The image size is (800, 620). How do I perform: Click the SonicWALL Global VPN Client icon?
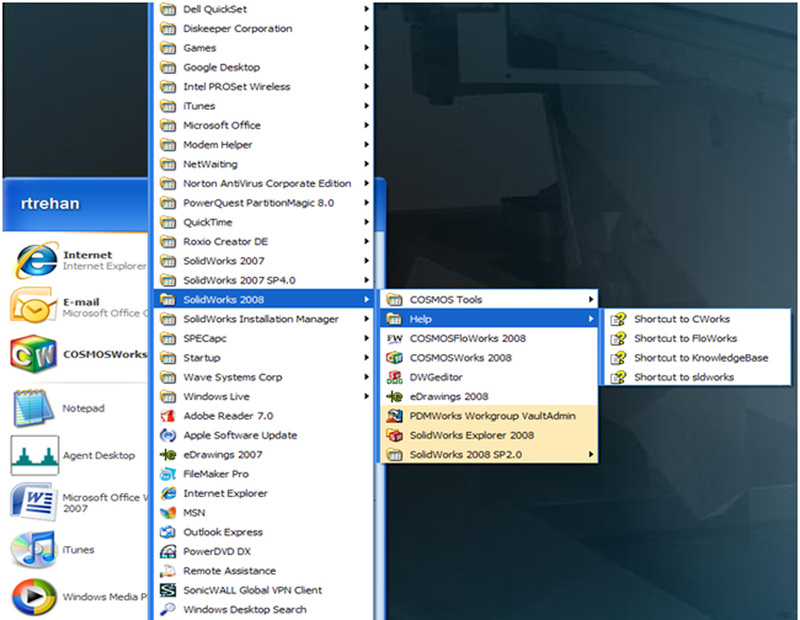(168, 590)
